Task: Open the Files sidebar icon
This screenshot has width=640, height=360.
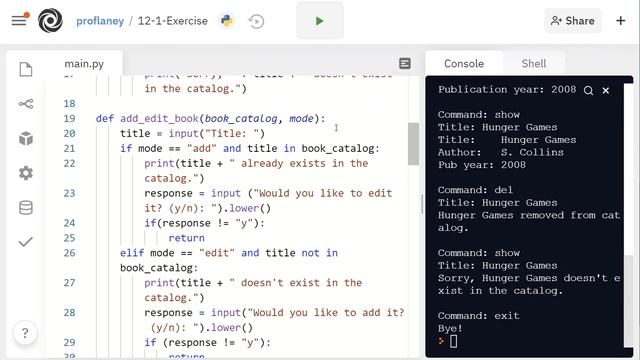Action: coord(26,69)
